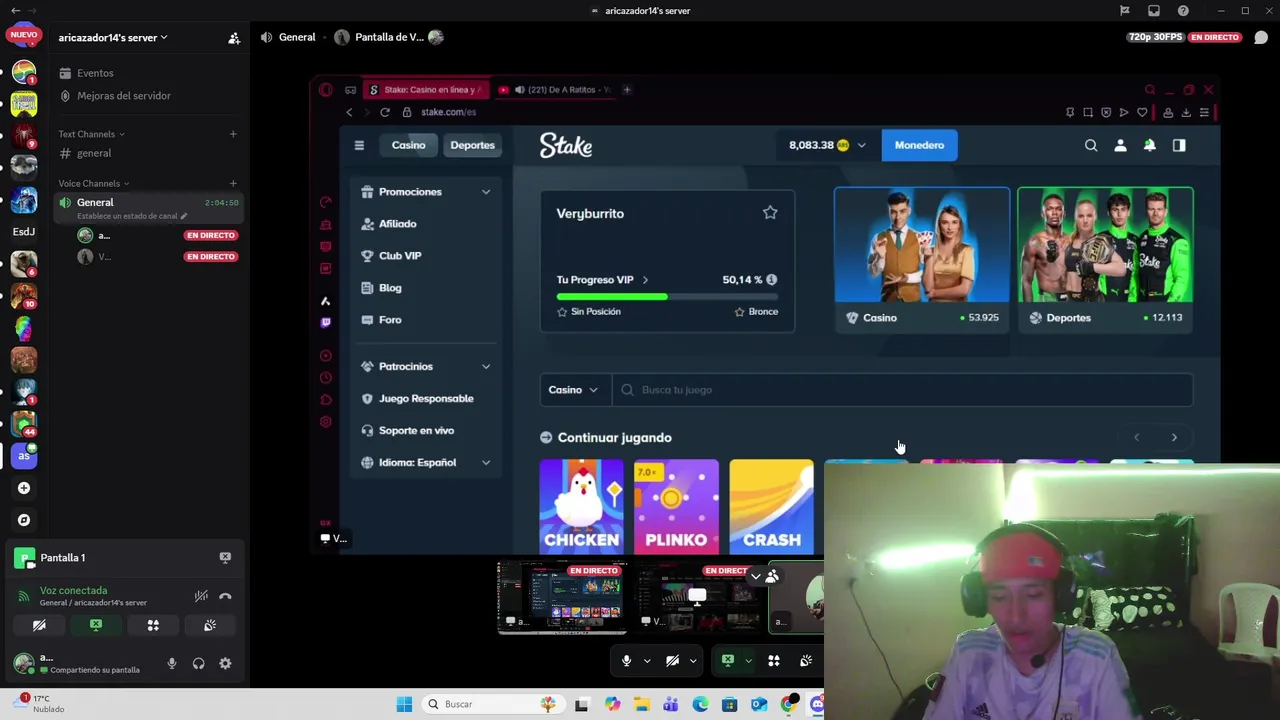Open Club VIP in Stake sidebar
The width and height of the screenshot is (1280, 720).
[x=400, y=256]
